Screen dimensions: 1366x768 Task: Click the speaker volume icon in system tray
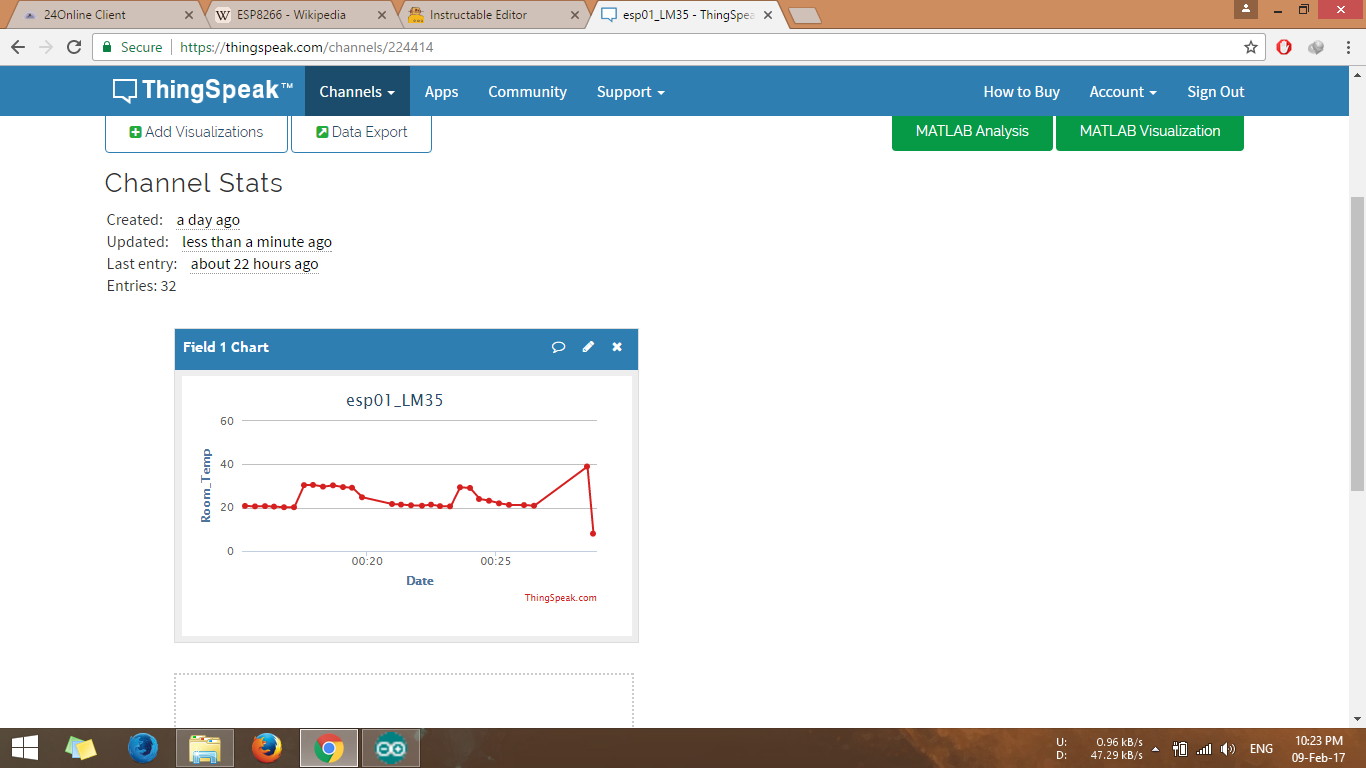1227,747
